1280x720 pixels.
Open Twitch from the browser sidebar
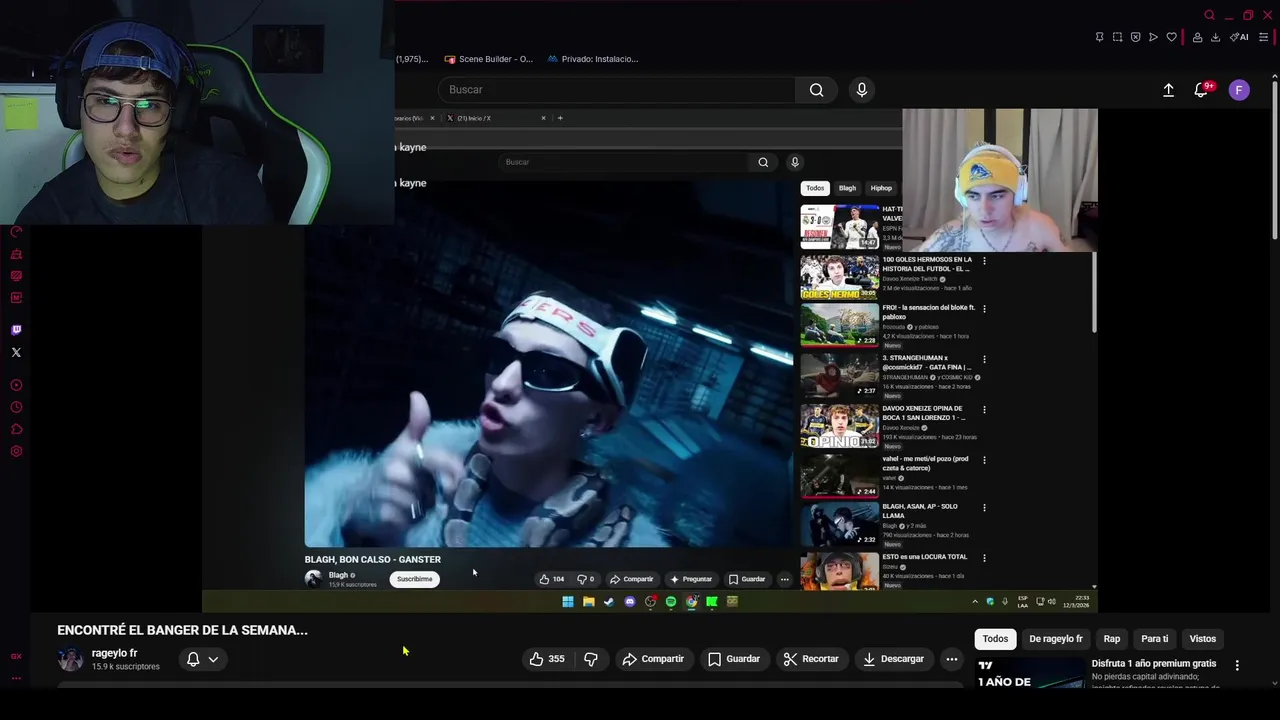click(x=16, y=330)
